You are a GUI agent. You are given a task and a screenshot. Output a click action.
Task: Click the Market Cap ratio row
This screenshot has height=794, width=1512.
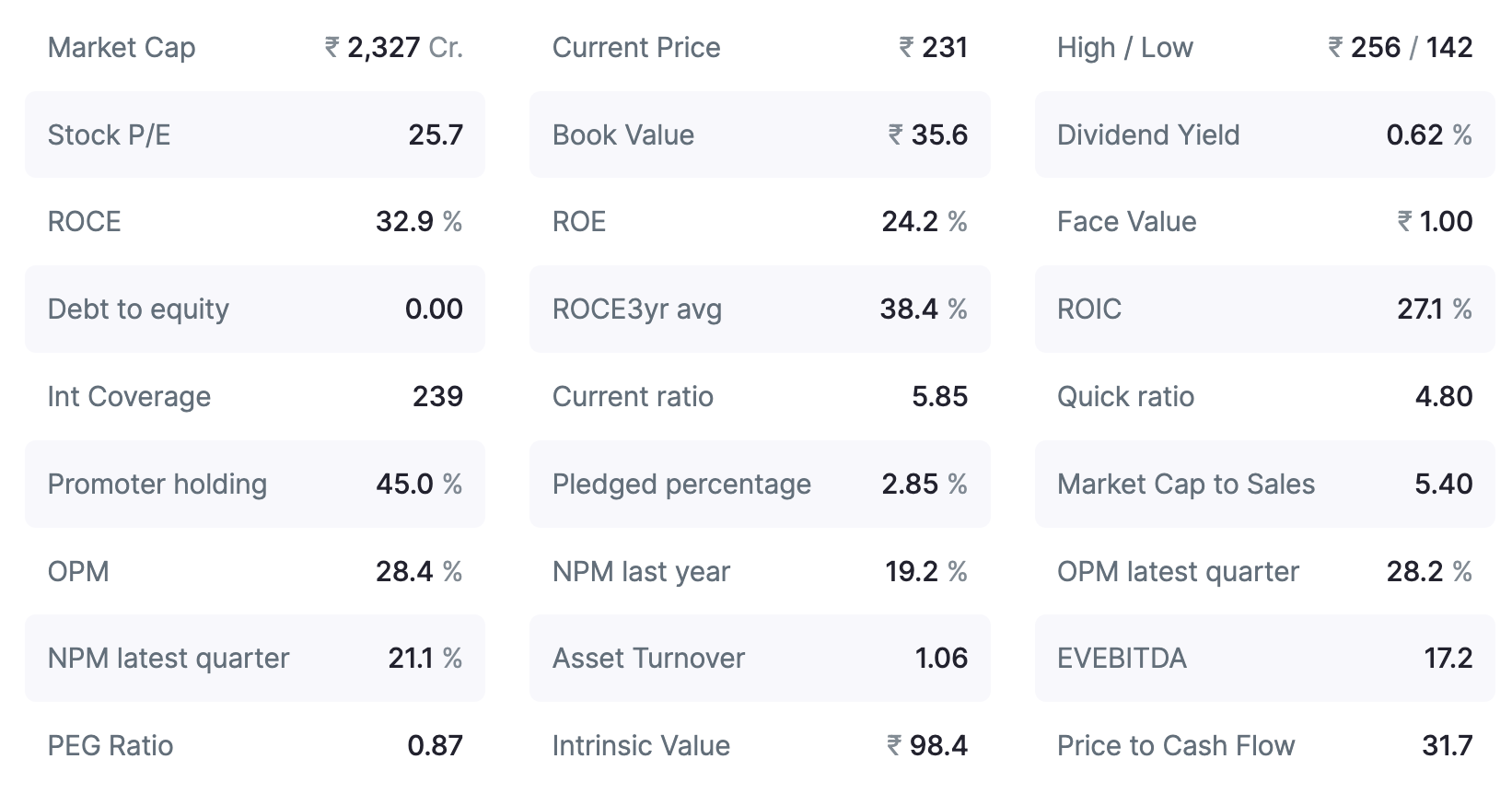pyautogui.click(x=254, y=48)
